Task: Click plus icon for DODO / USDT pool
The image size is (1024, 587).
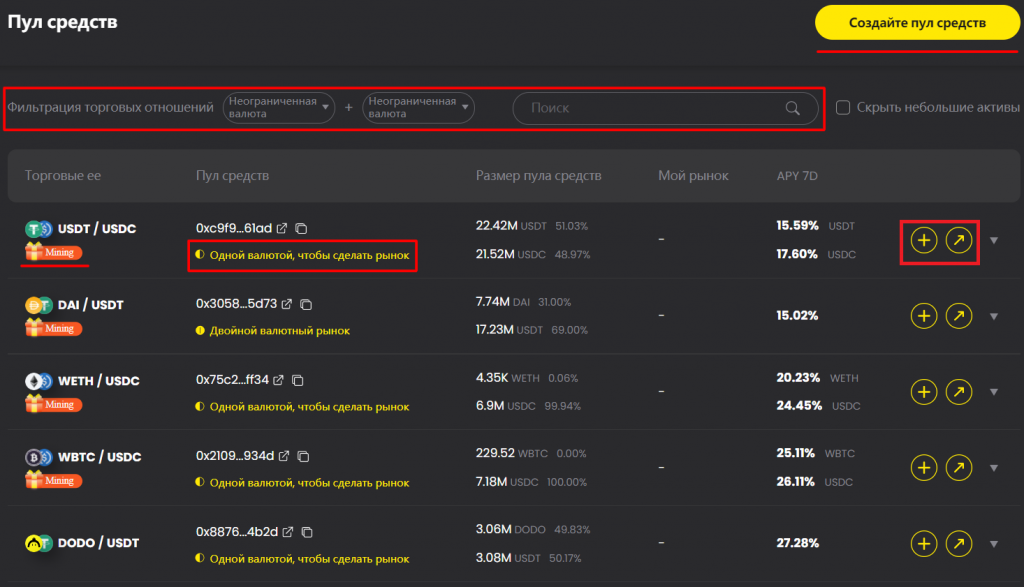Action: click(924, 544)
